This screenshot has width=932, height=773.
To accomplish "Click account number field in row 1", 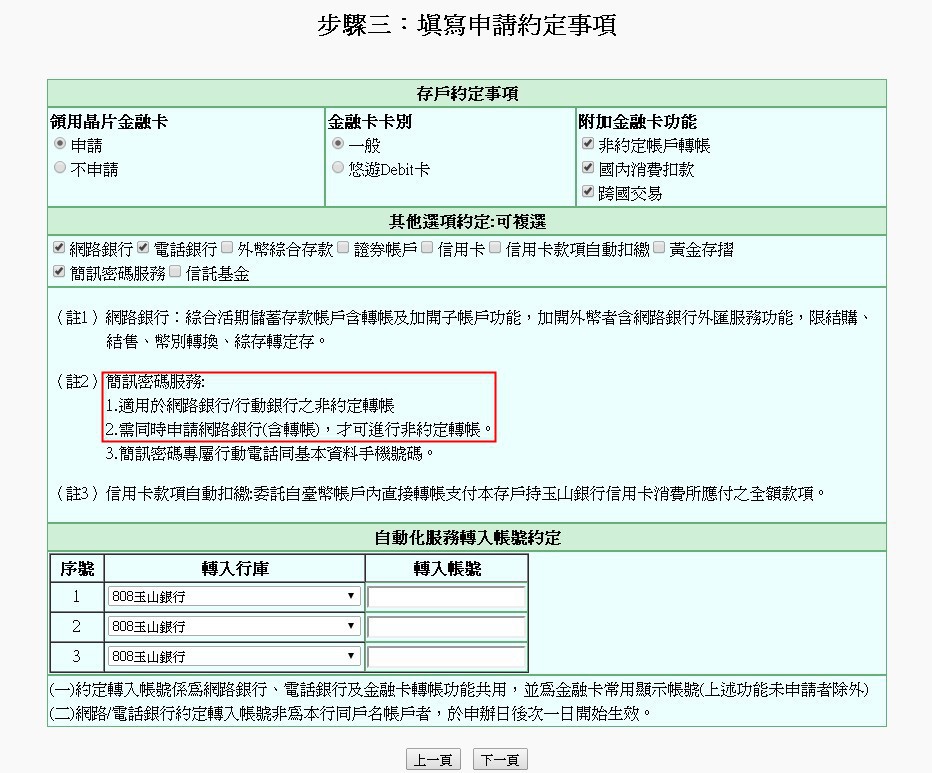I will (x=446, y=597).
